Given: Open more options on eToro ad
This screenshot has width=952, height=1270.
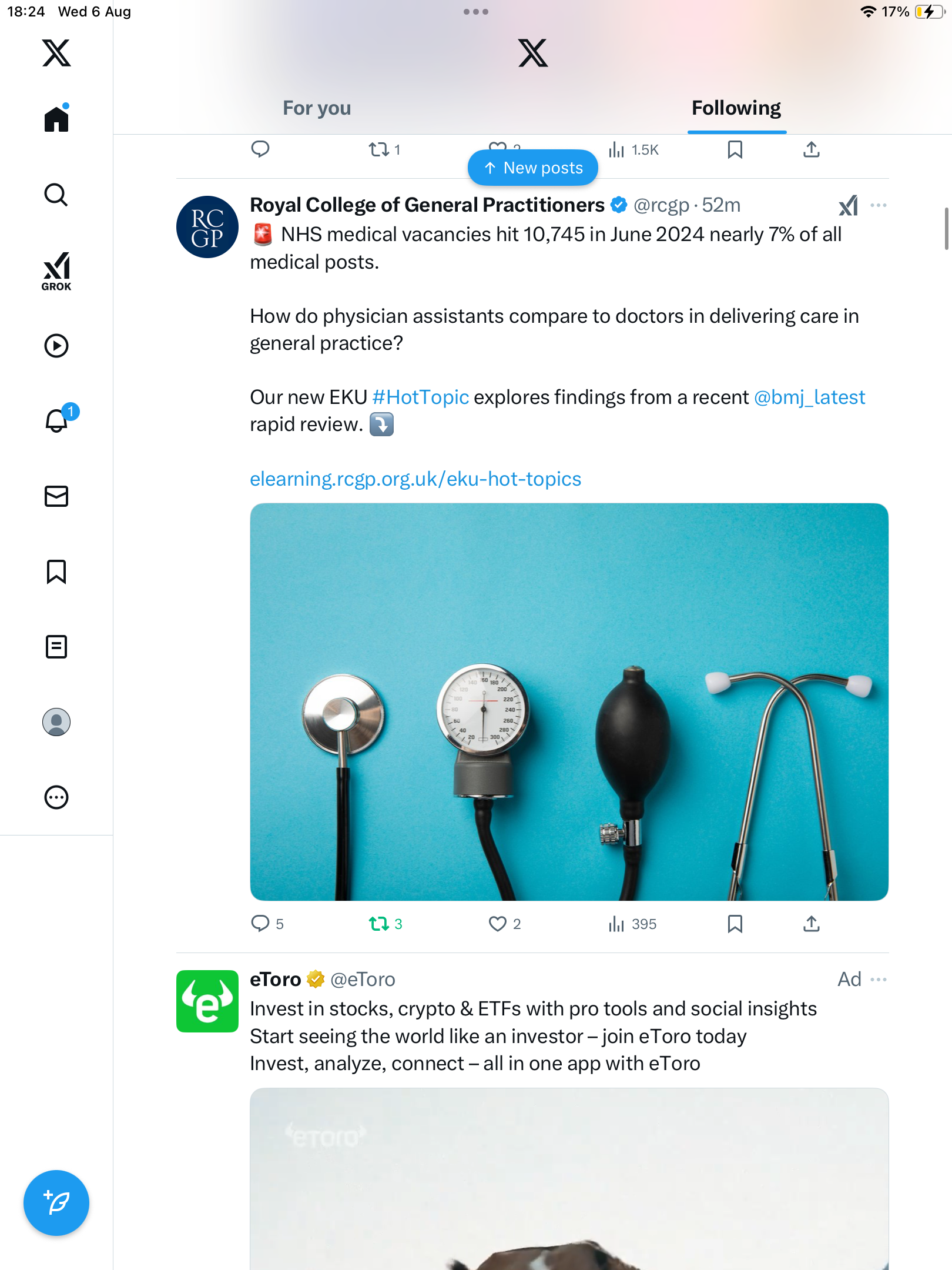Looking at the screenshot, I should pos(879,980).
